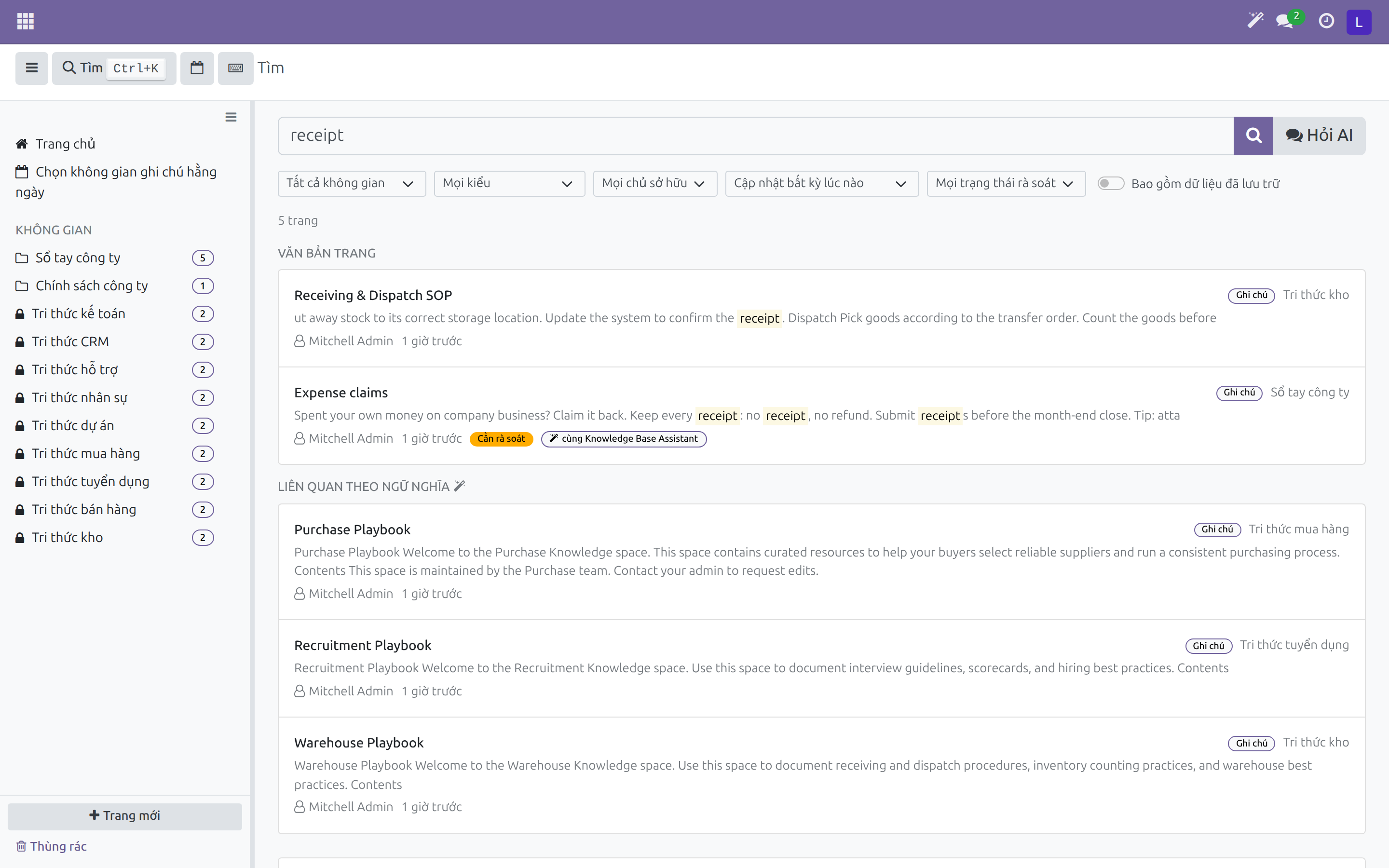Open the calendar toolbar button
The height and width of the screenshot is (868, 1389).
(x=197, y=68)
